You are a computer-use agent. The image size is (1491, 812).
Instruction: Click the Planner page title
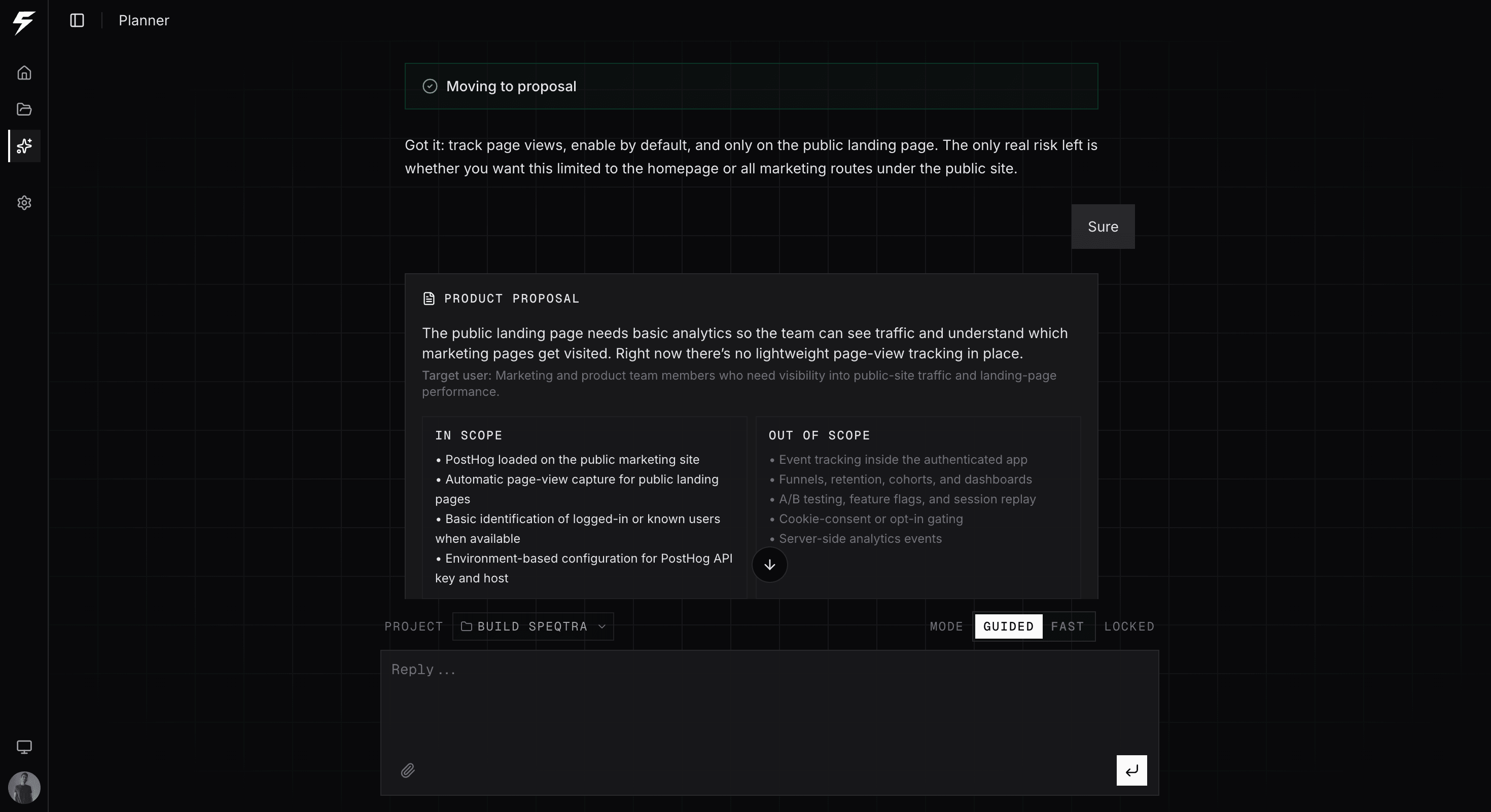[144, 20]
